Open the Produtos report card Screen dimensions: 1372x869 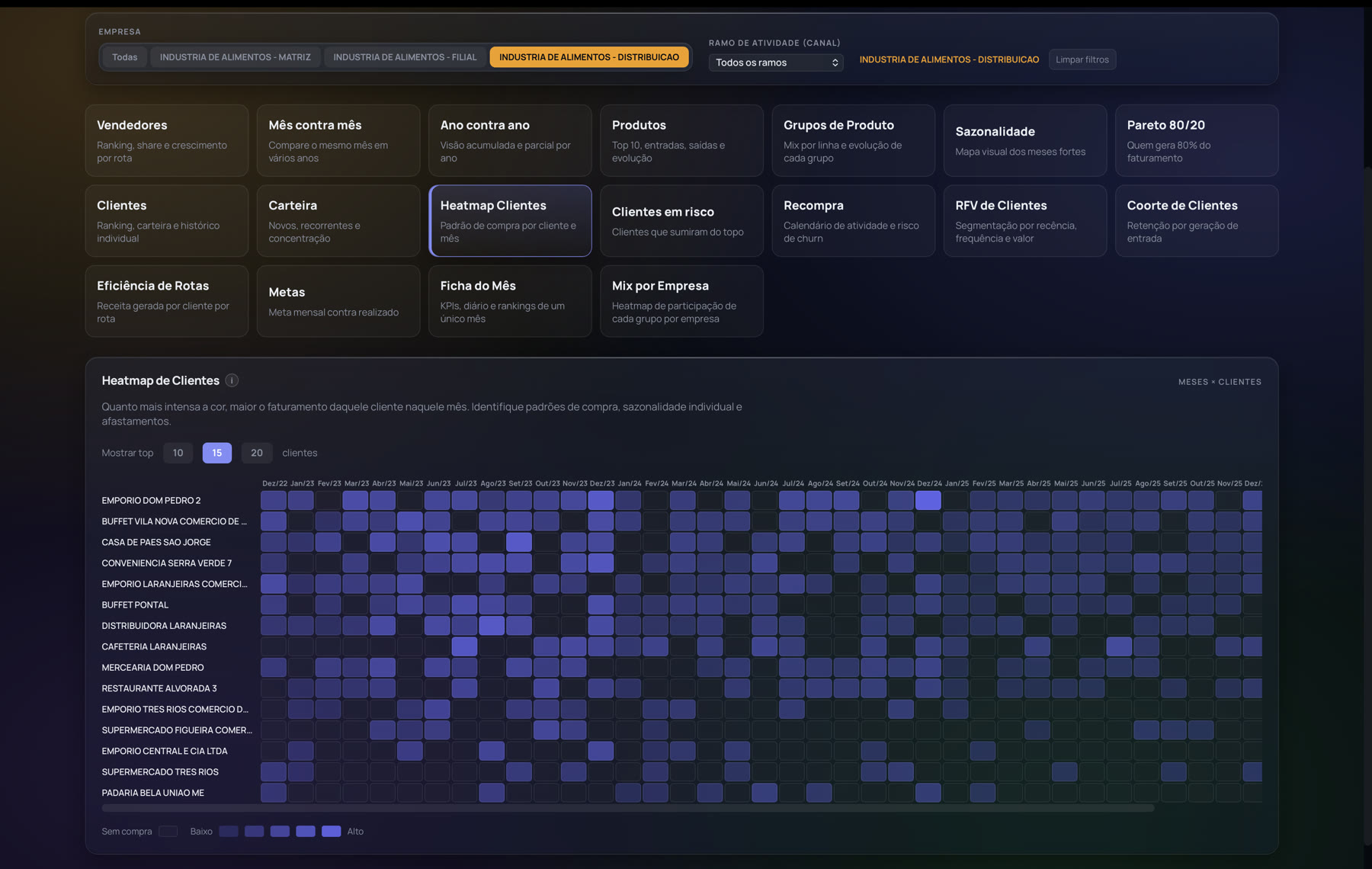pyautogui.click(x=681, y=141)
